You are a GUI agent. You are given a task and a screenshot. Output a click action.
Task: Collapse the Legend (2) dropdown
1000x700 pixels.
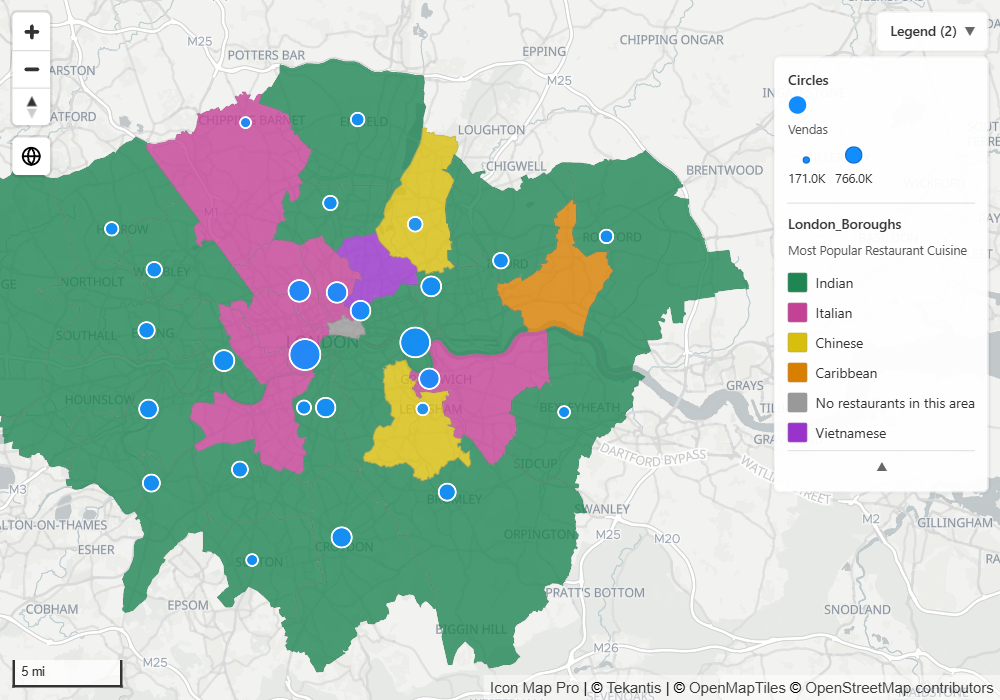click(x=932, y=31)
